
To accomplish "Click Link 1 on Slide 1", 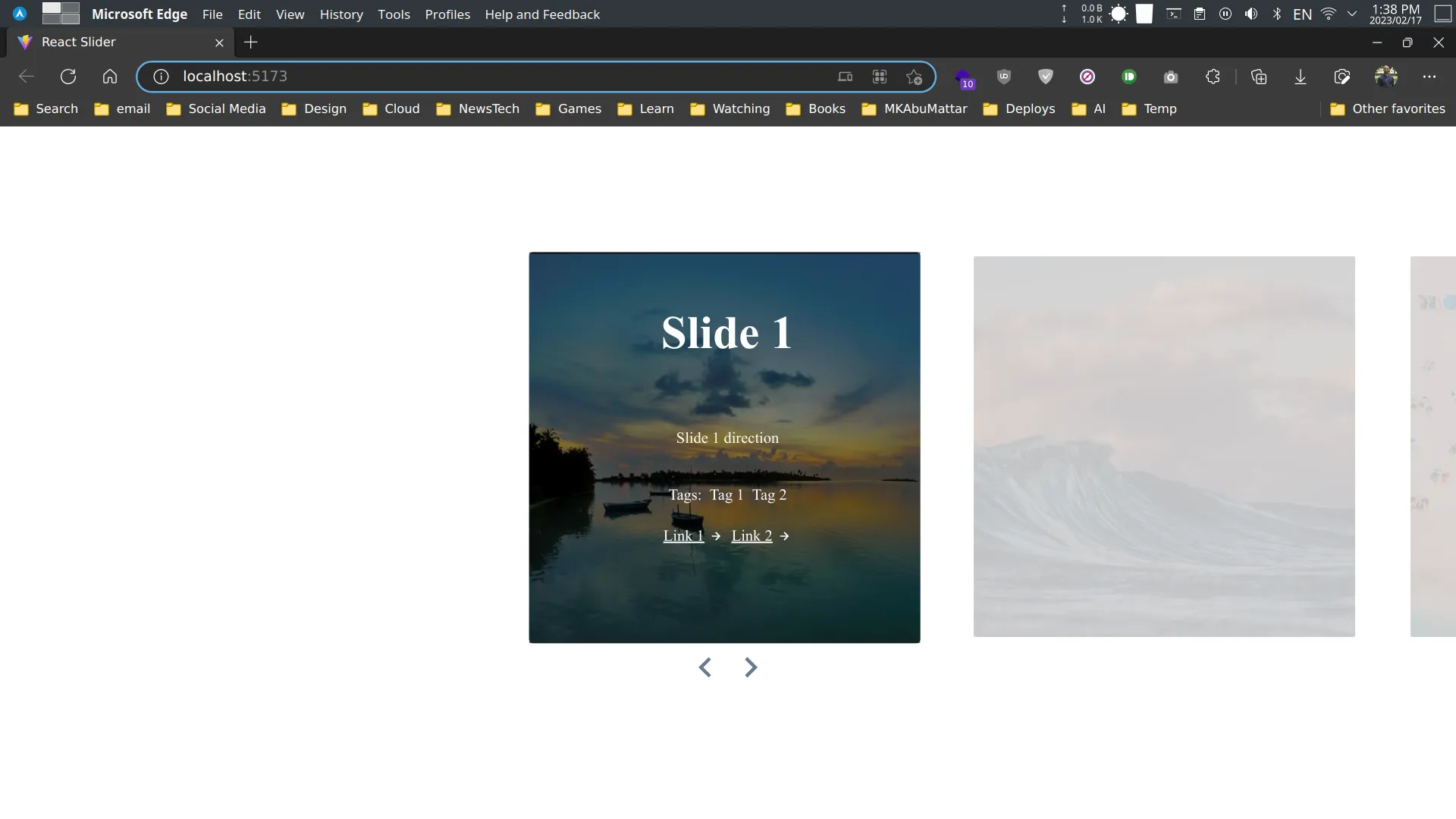I will [x=683, y=535].
